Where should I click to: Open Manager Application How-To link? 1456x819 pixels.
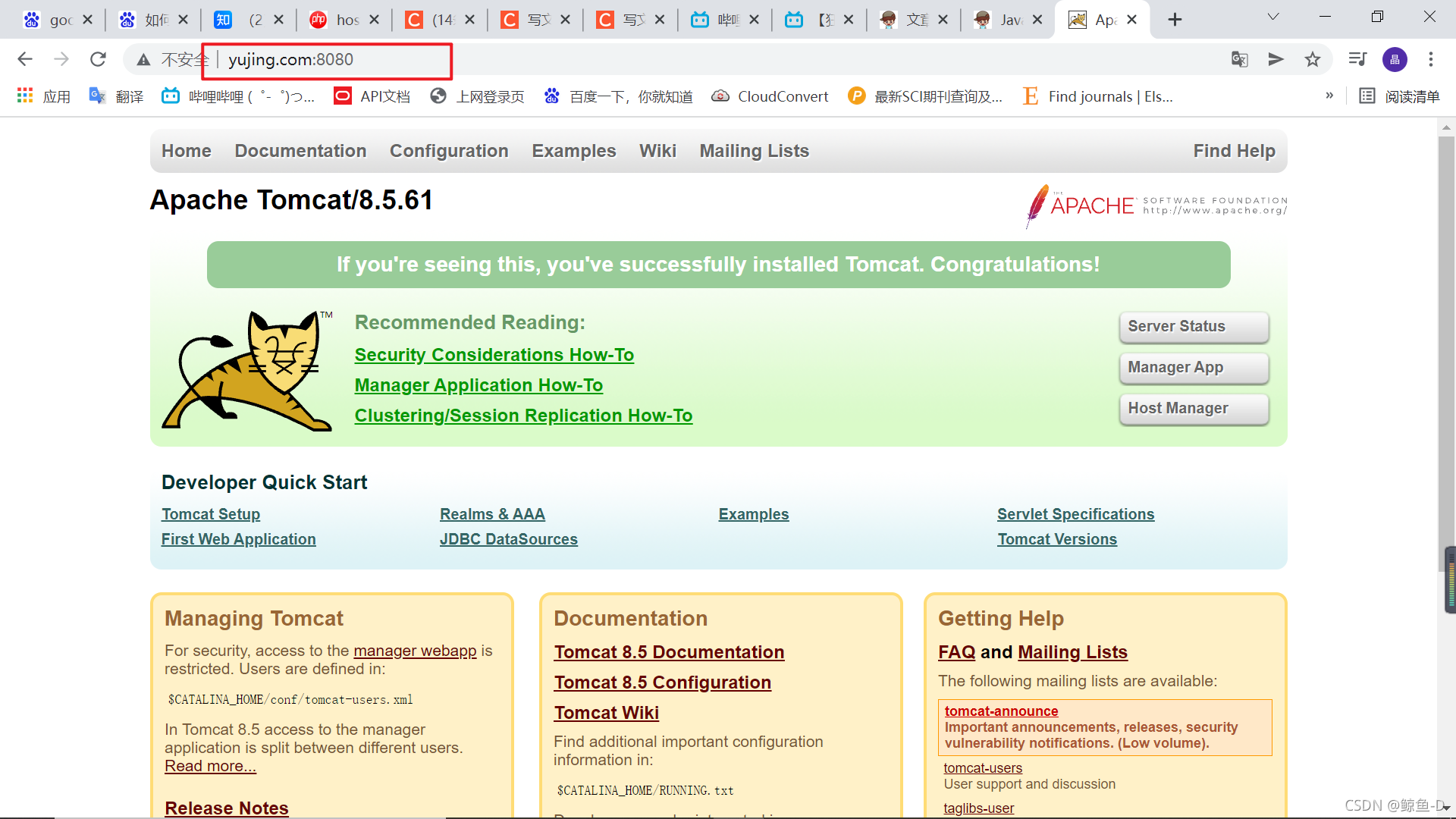coord(479,385)
